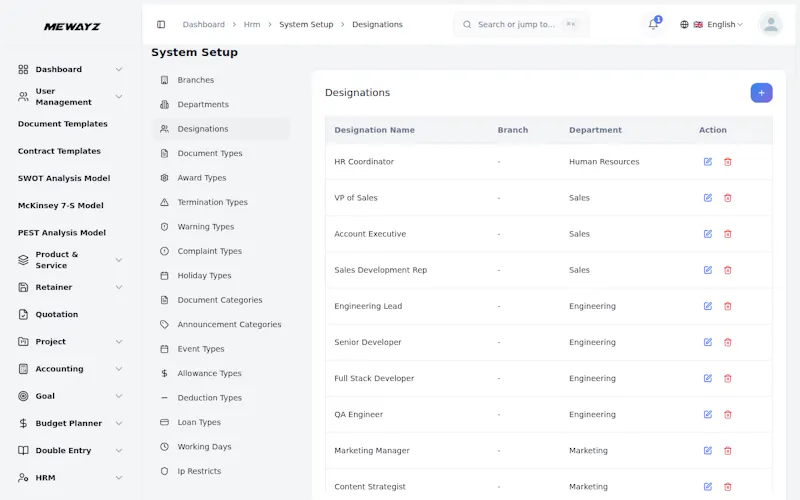Screen dimensions: 800x500
Task: Expand the Accounting sidebar menu
Action: point(70,369)
